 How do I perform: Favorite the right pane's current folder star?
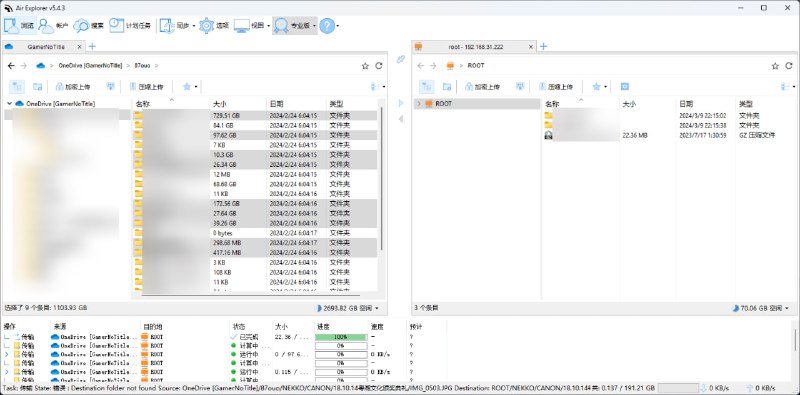[776, 66]
